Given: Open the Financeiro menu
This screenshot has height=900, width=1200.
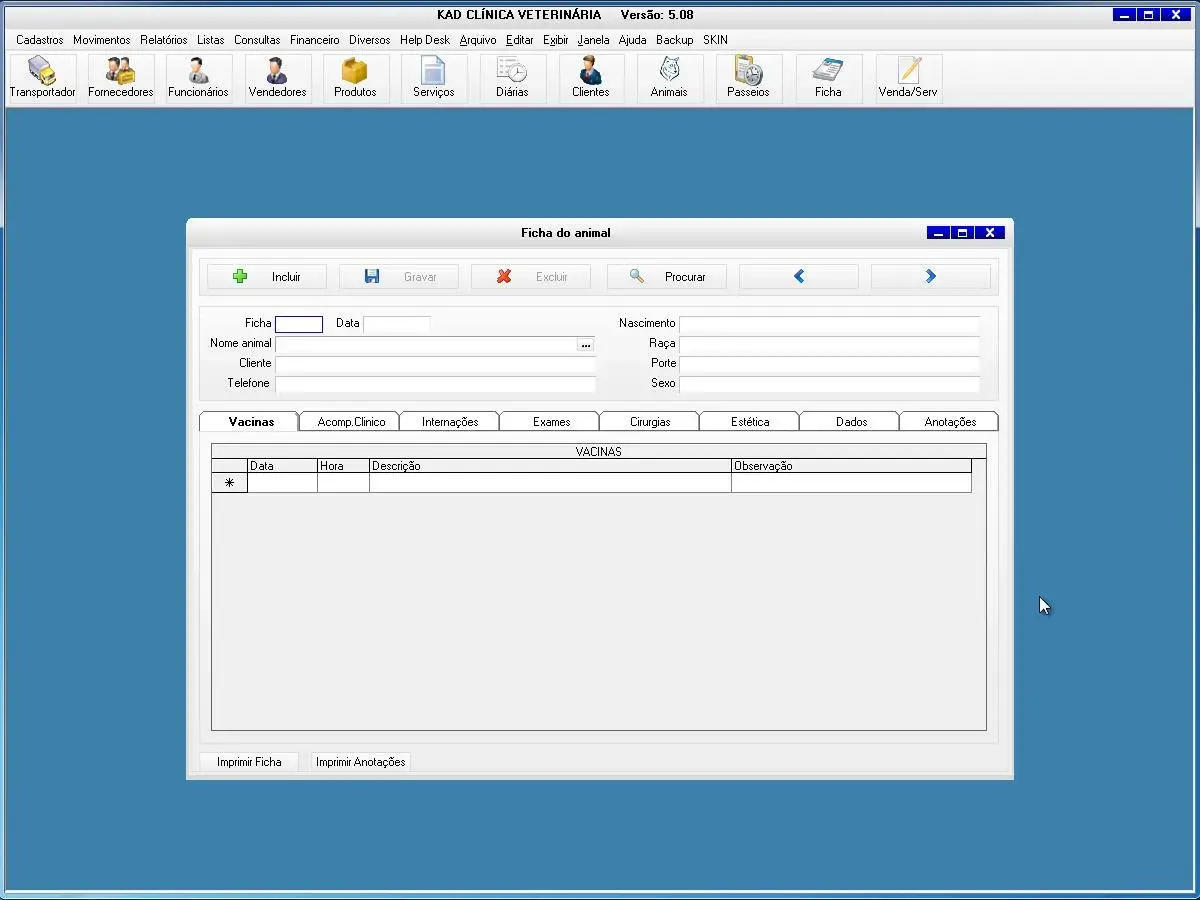Looking at the screenshot, I should 314,40.
